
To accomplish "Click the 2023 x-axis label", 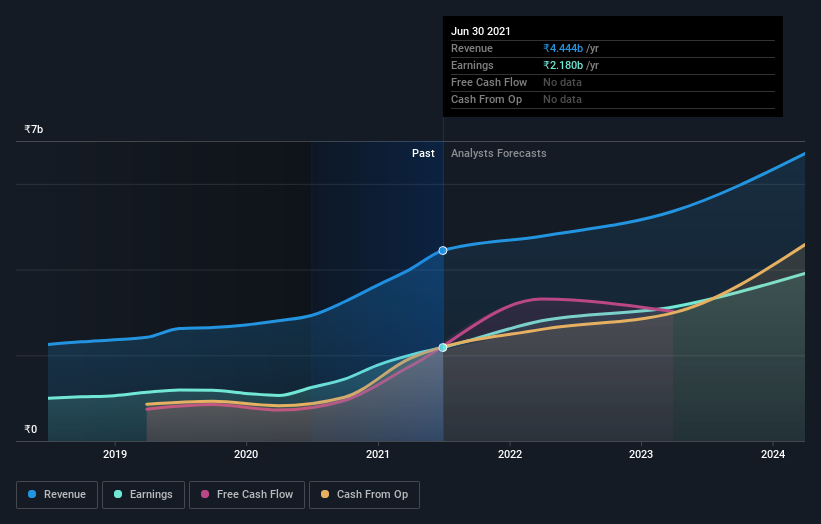I will pyautogui.click(x=641, y=454).
